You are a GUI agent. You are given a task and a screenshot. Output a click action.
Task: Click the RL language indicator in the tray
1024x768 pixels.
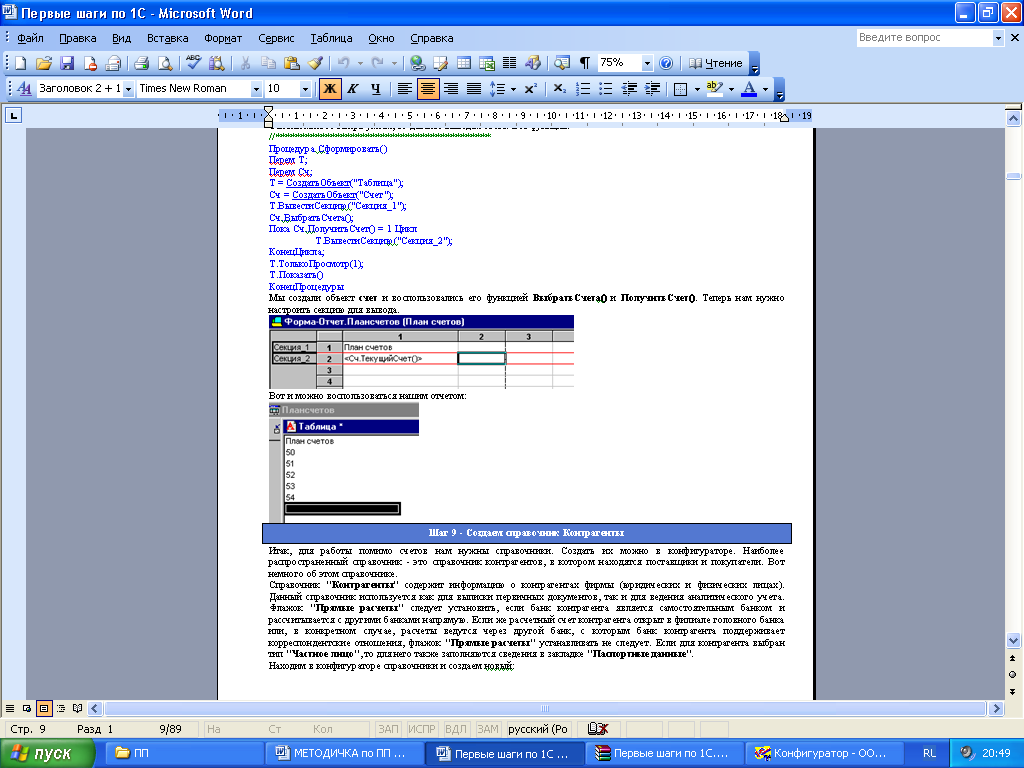pyautogui.click(x=929, y=753)
